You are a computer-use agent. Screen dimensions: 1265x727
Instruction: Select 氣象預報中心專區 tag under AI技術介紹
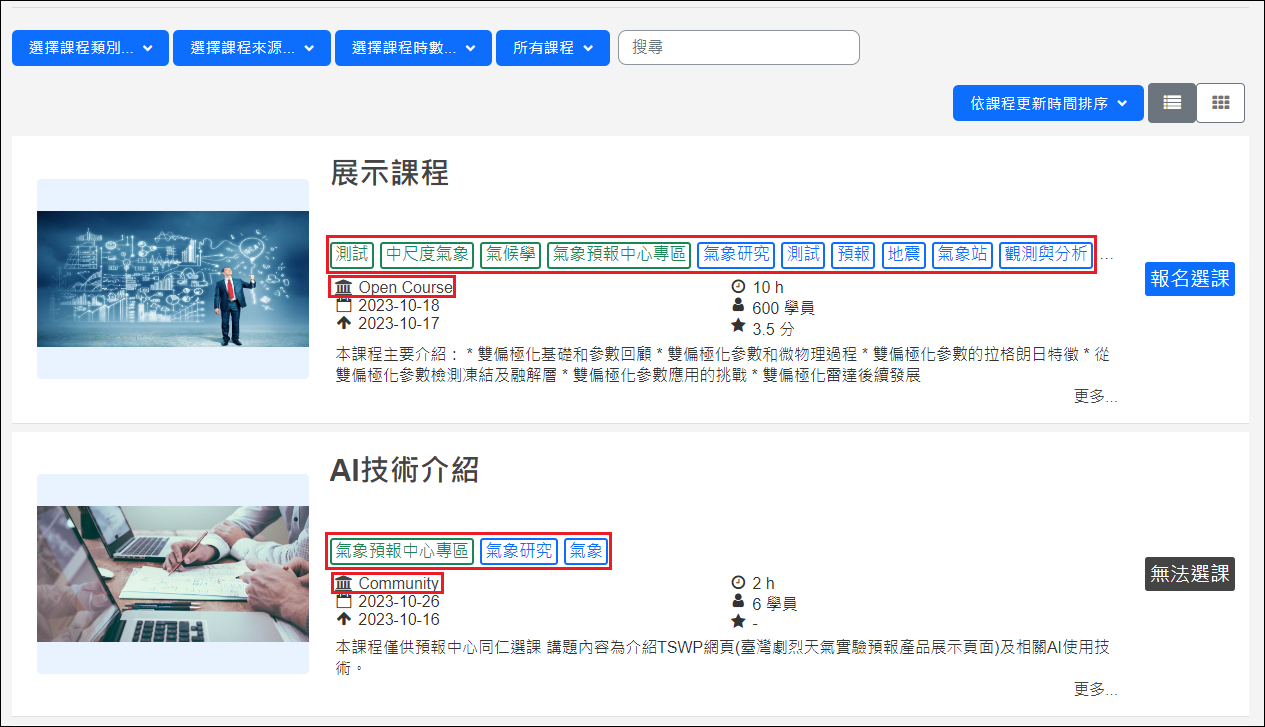[x=402, y=550]
